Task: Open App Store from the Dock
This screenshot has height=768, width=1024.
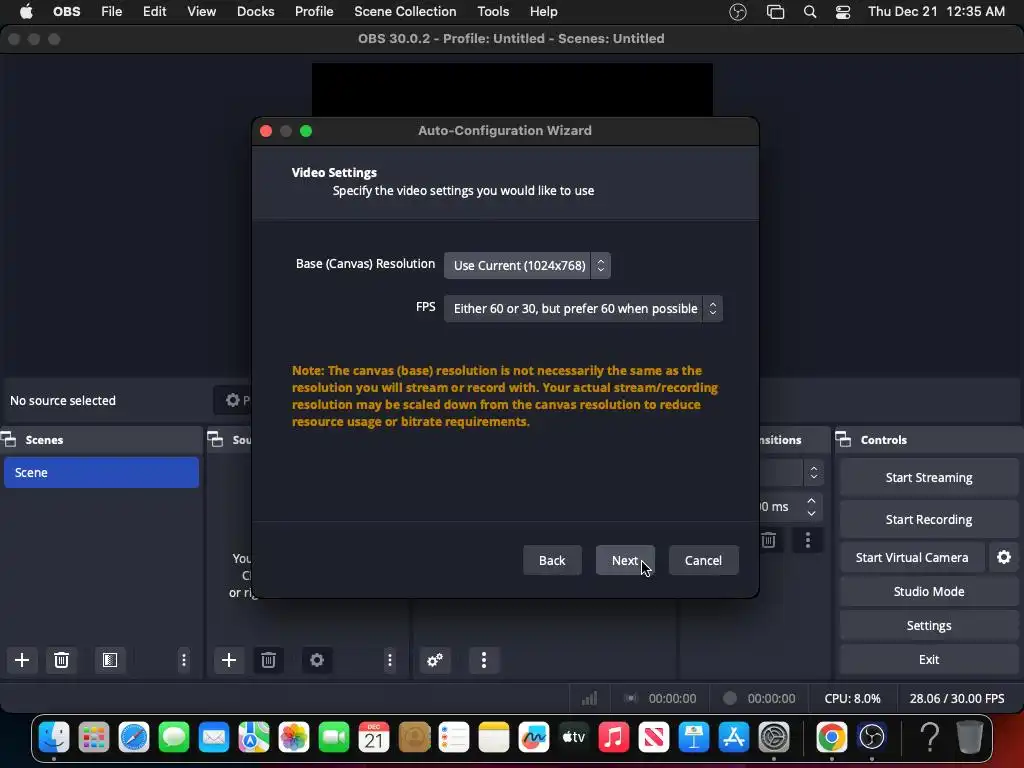Action: (x=733, y=738)
